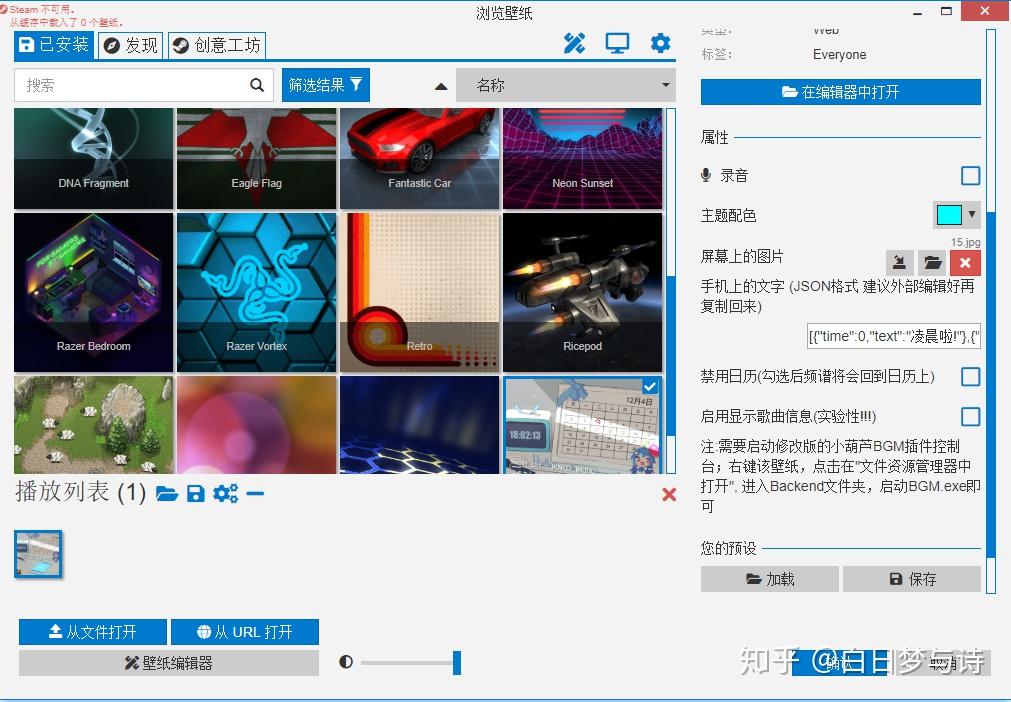
Task: Click the playlist wallpaper thumbnail
Action: click(x=38, y=554)
